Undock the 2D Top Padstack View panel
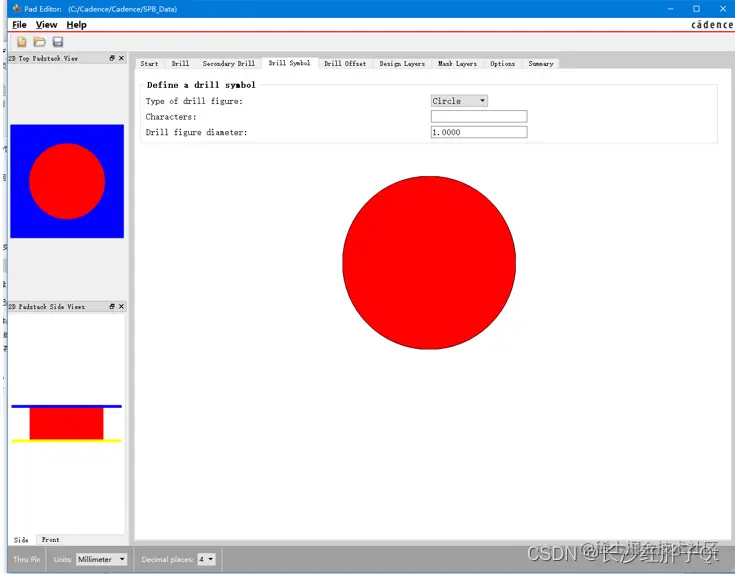The image size is (735, 574). (x=112, y=58)
